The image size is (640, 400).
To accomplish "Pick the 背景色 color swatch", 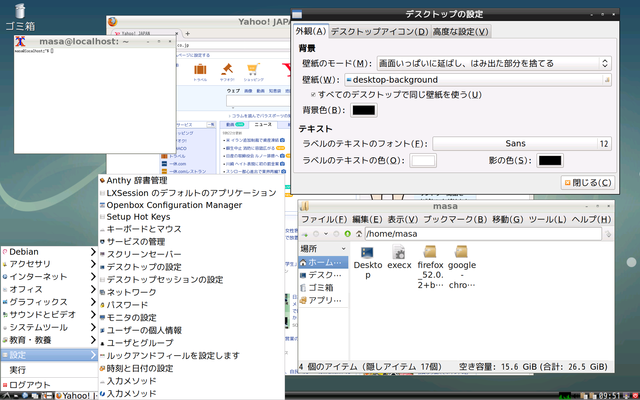I will (363, 110).
